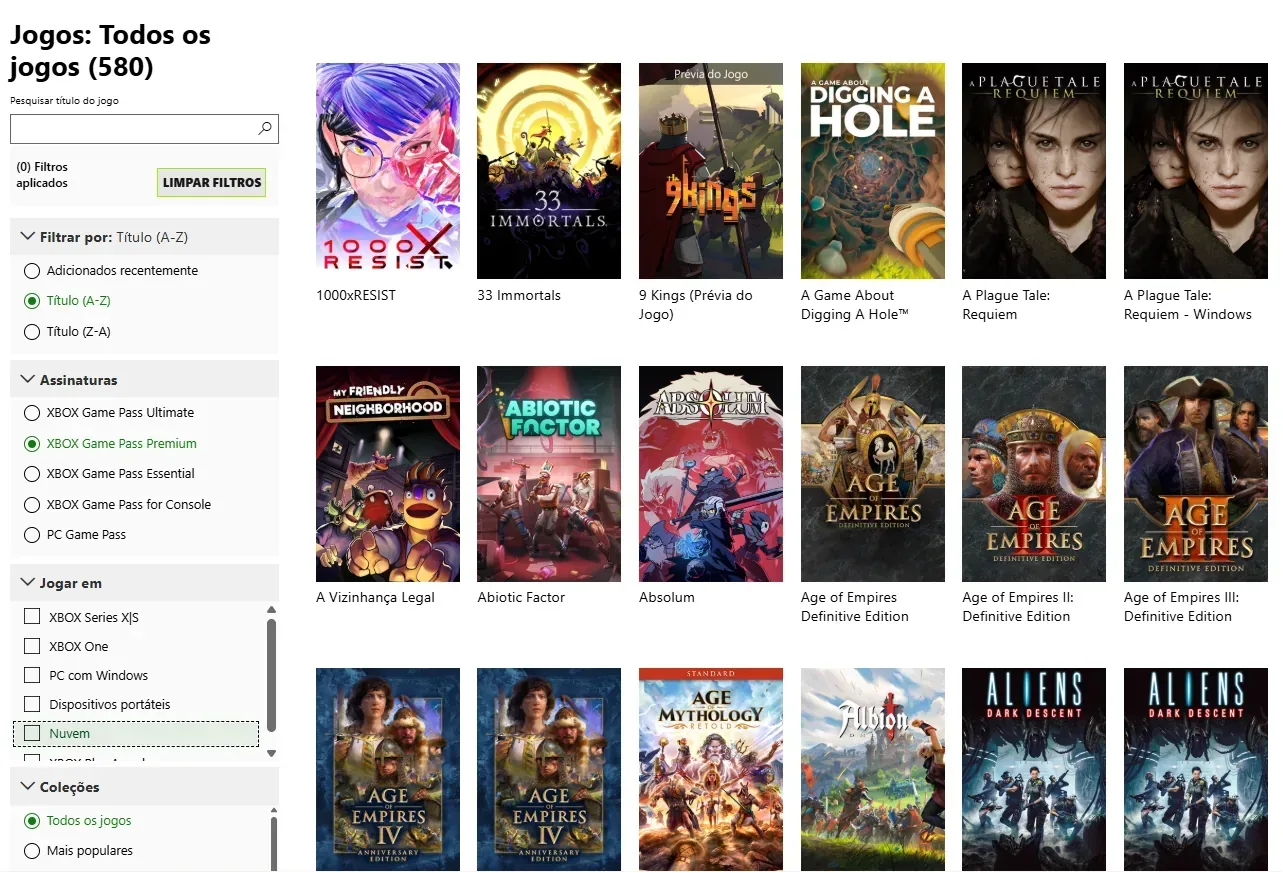Click Age of Empires II: Definitive Edition title
The image size is (1283, 873).
pyautogui.click(x=1018, y=607)
